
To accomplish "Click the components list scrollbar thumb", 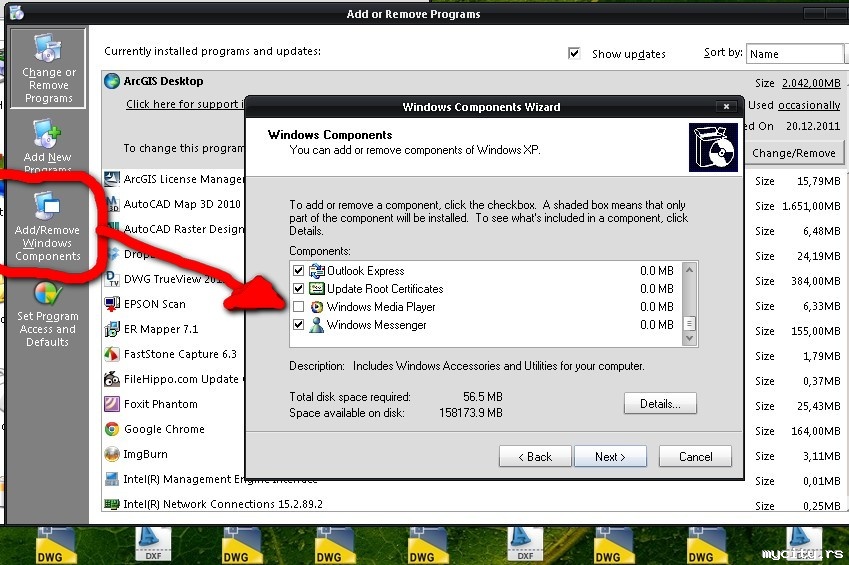I will (x=689, y=323).
